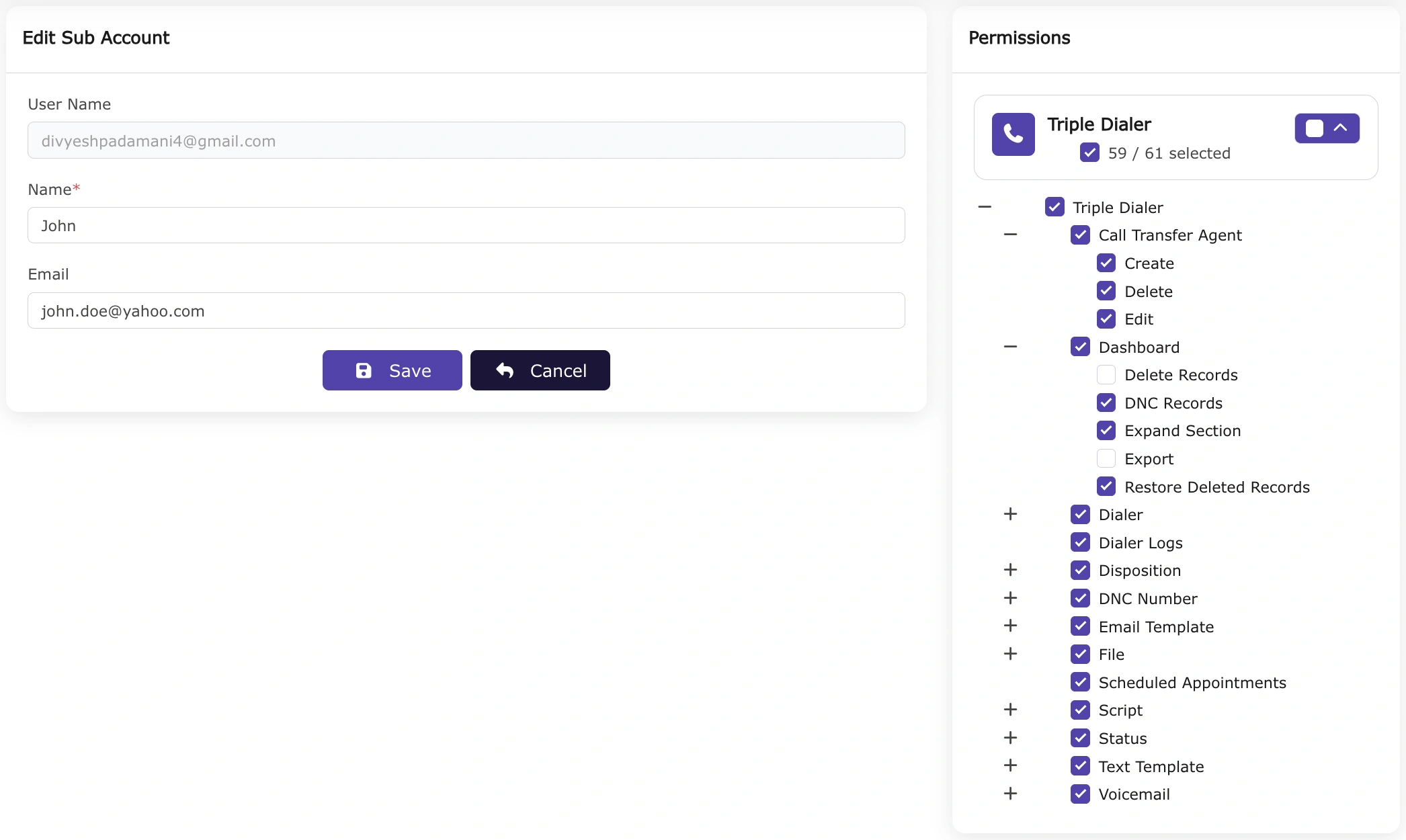This screenshot has width=1406, height=840.
Task: Expand the Disposition permissions
Action: pyautogui.click(x=1010, y=570)
